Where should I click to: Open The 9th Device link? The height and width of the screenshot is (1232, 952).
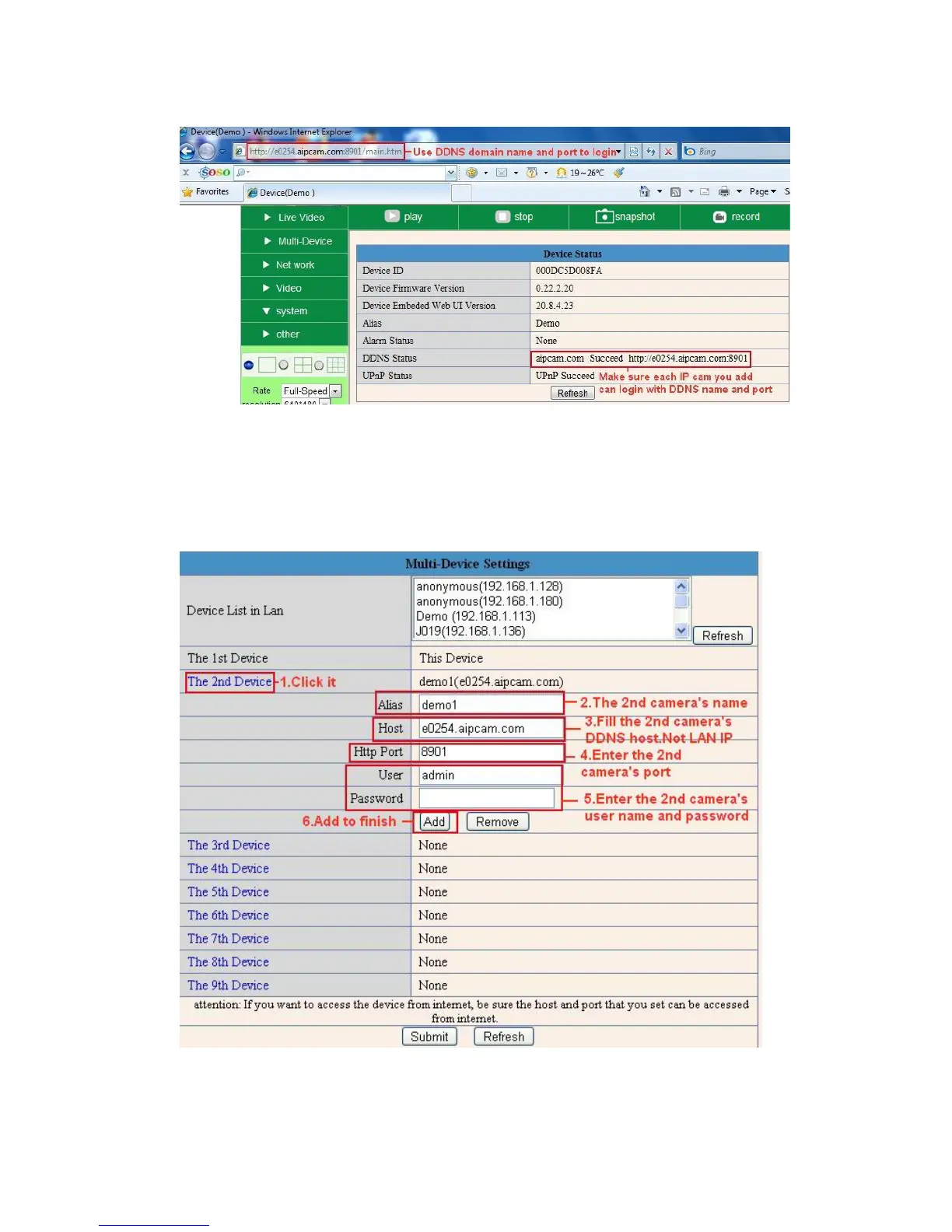(x=228, y=985)
